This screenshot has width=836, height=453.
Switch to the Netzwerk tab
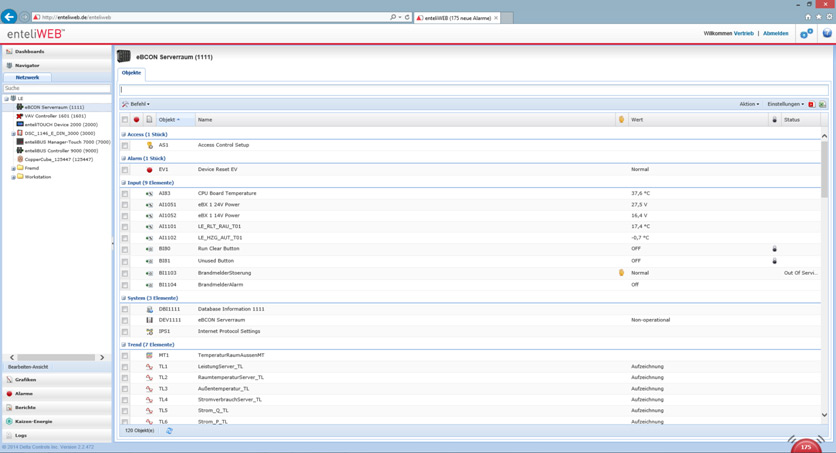click(27, 77)
